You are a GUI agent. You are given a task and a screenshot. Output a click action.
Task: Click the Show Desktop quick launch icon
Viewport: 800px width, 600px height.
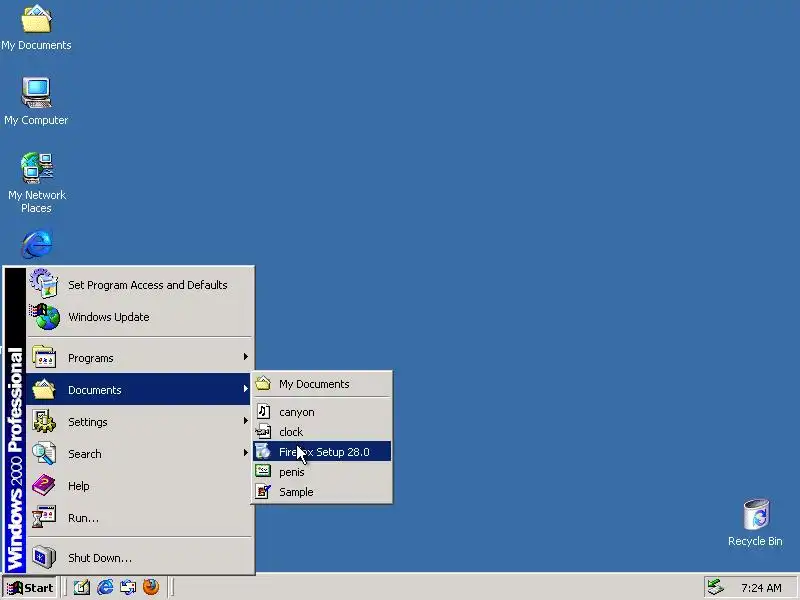tap(82, 587)
